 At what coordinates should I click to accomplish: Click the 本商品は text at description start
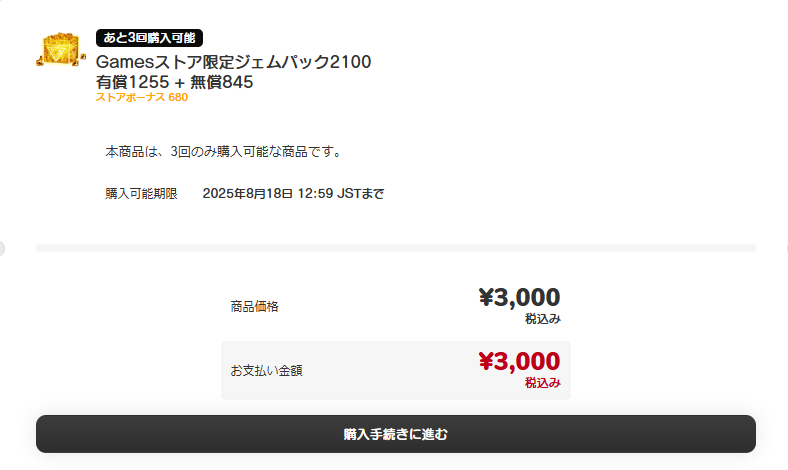coord(126,152)
